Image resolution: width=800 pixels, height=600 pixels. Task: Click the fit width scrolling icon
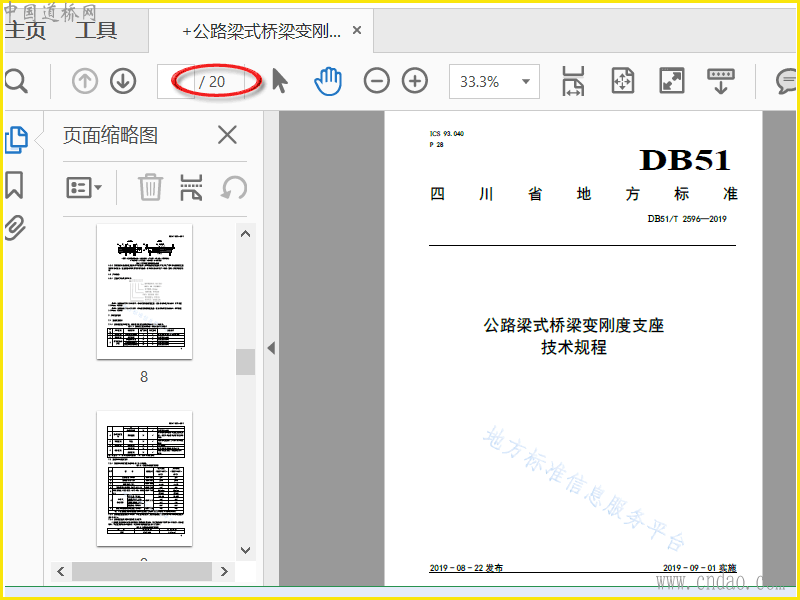(573, 81)
